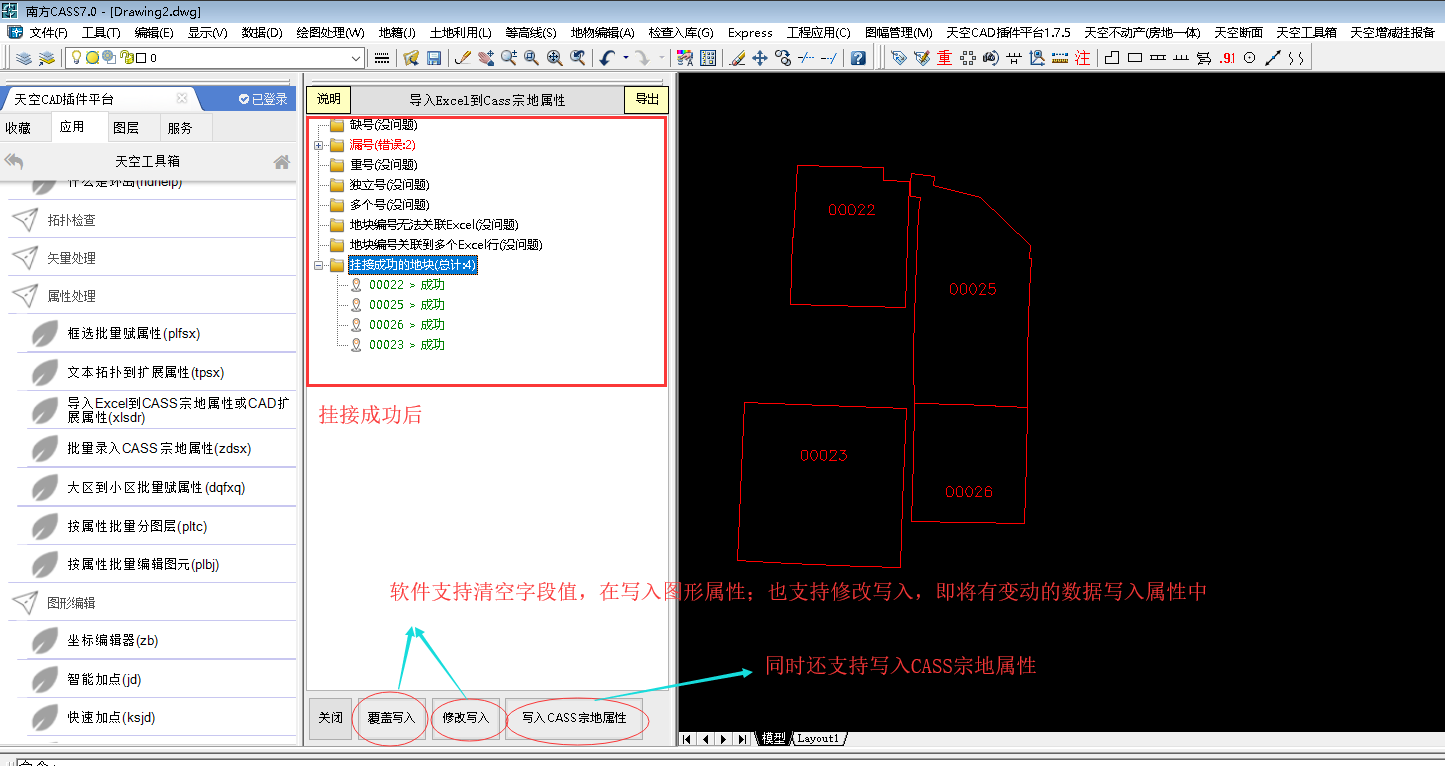Open the 检查入库(G) menu

point(681,32)
